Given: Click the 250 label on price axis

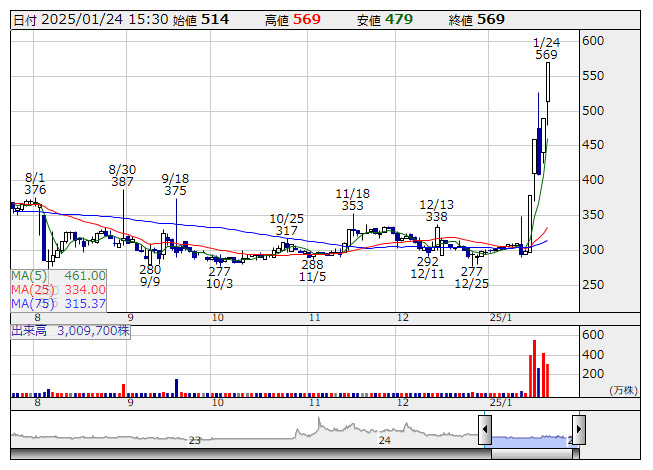Looking at the screenshot, I should (593, 285).
